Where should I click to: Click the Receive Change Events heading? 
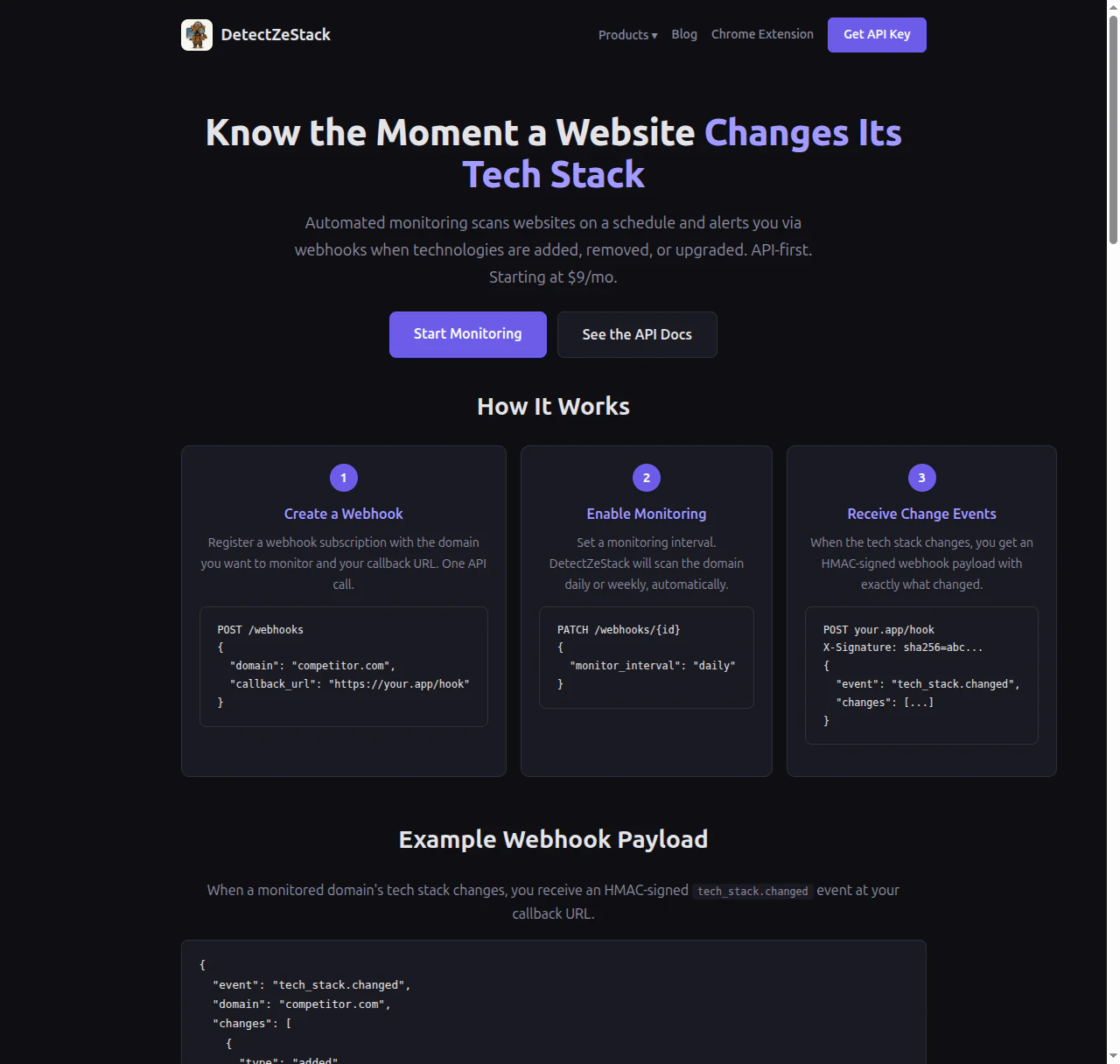pyautogui.click(x=921, y=514)
